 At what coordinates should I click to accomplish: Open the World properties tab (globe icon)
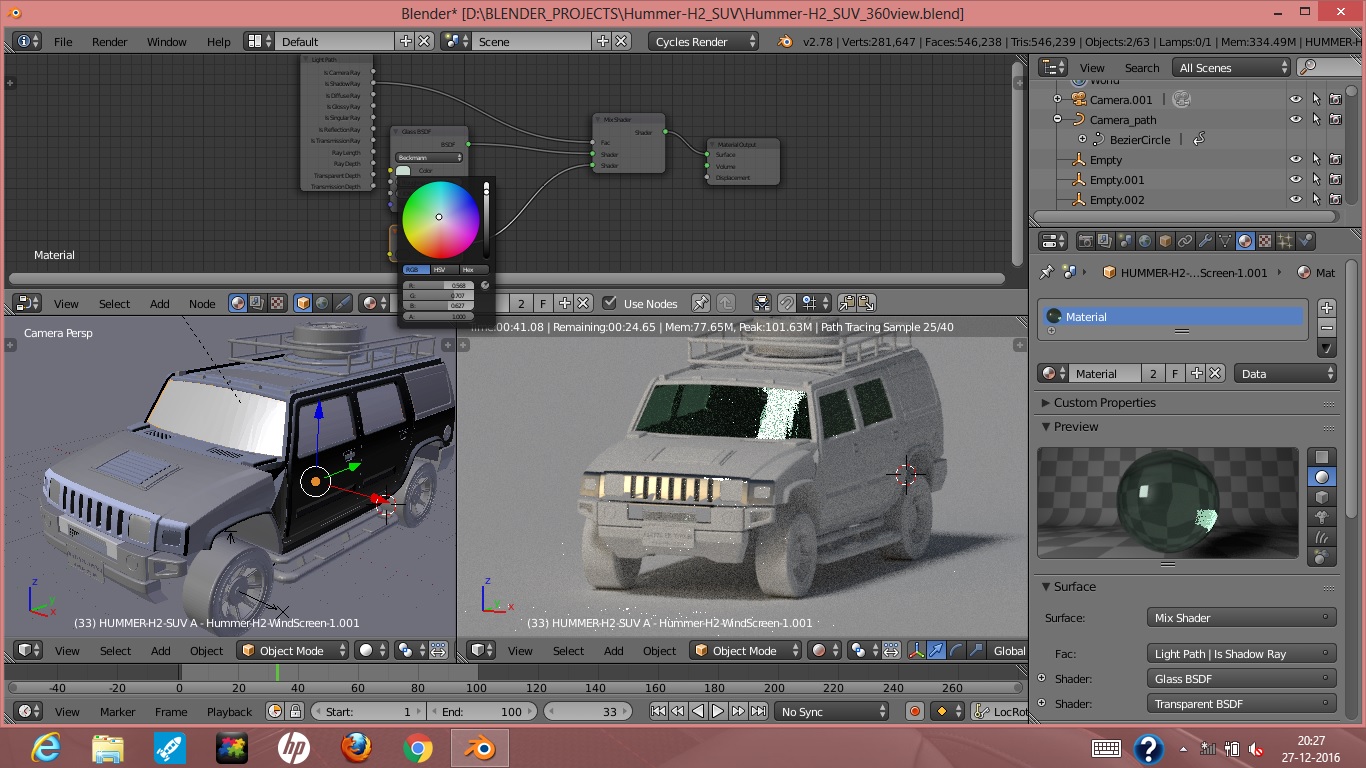(x=1145, y=241)
